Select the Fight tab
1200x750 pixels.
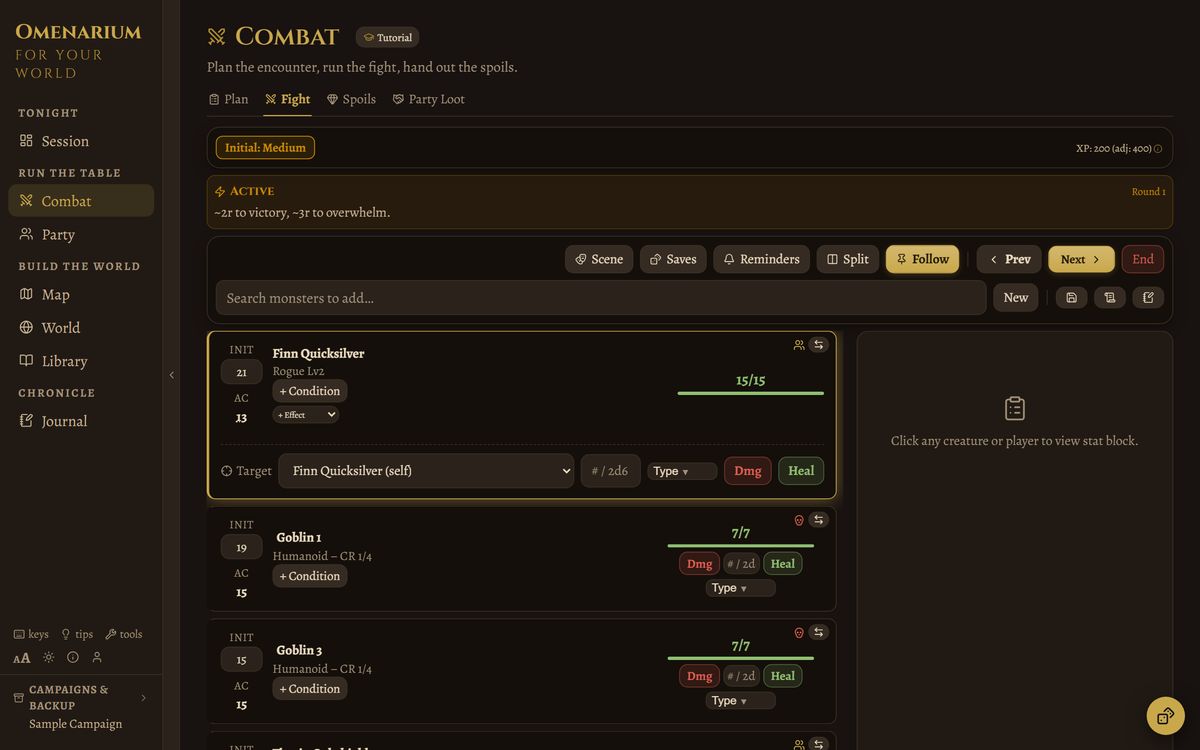(x=287, y=99)
